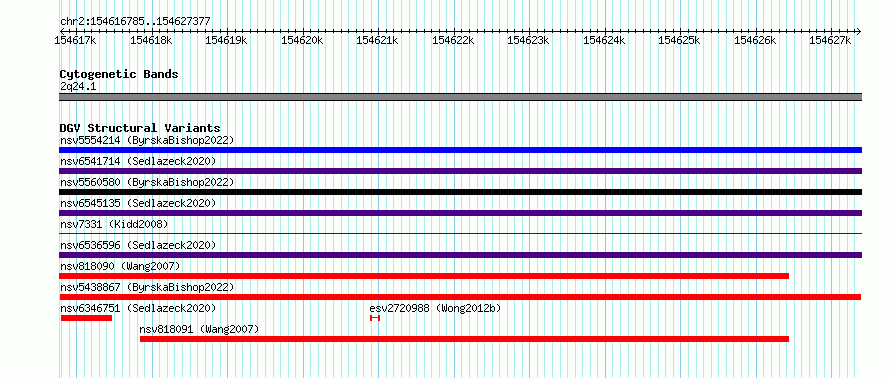Click the 154619k ruler tick label
Screen dimensions: 890x378
[x=227, y=40]
